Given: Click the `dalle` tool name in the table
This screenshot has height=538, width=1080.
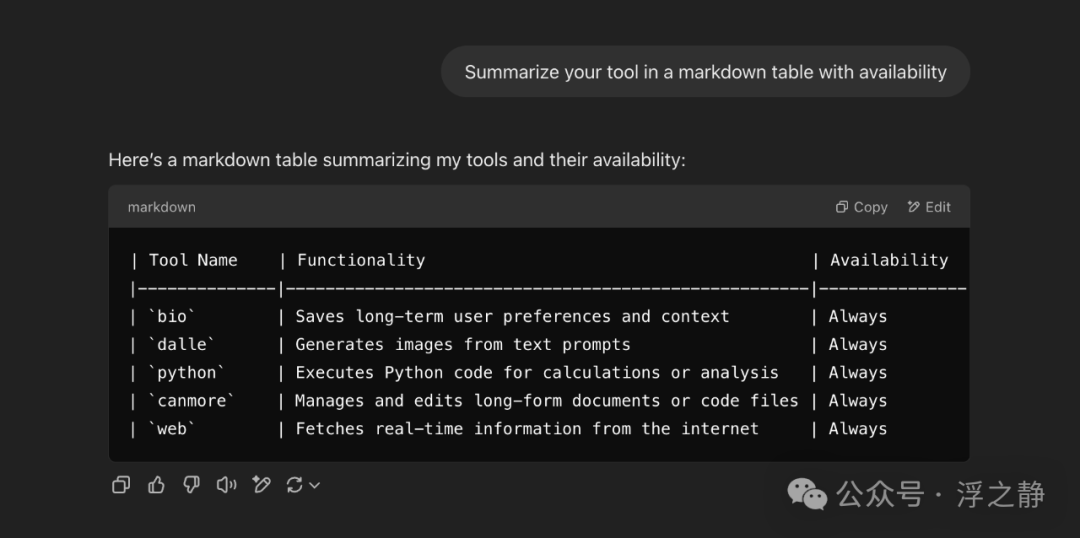Looking at the screenshot, I should click(x=182, y=344).
